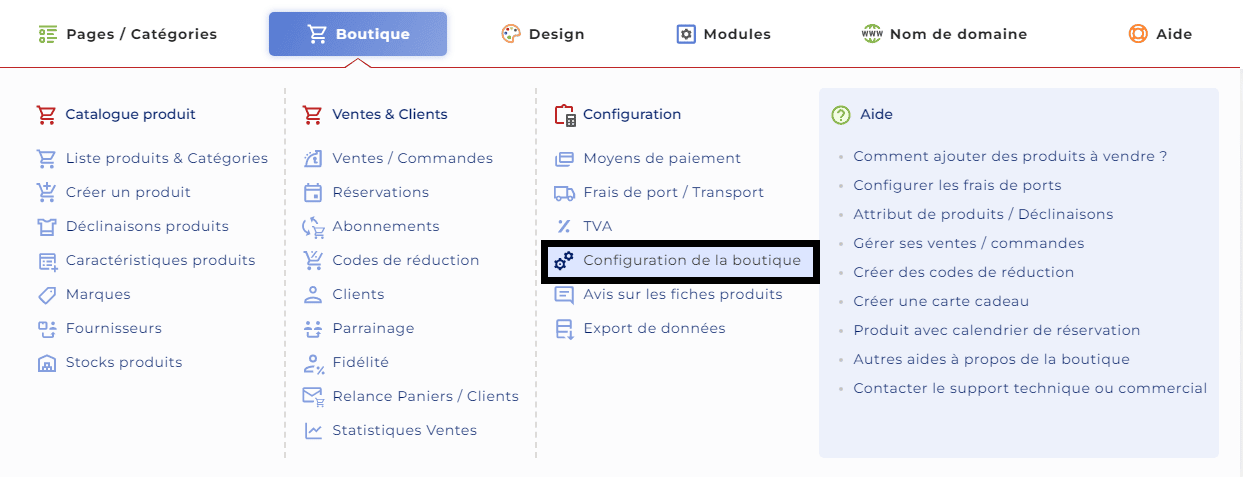Open help article Créer une carte cadeau
The image size is (1243, 477).
pos(941,301)
